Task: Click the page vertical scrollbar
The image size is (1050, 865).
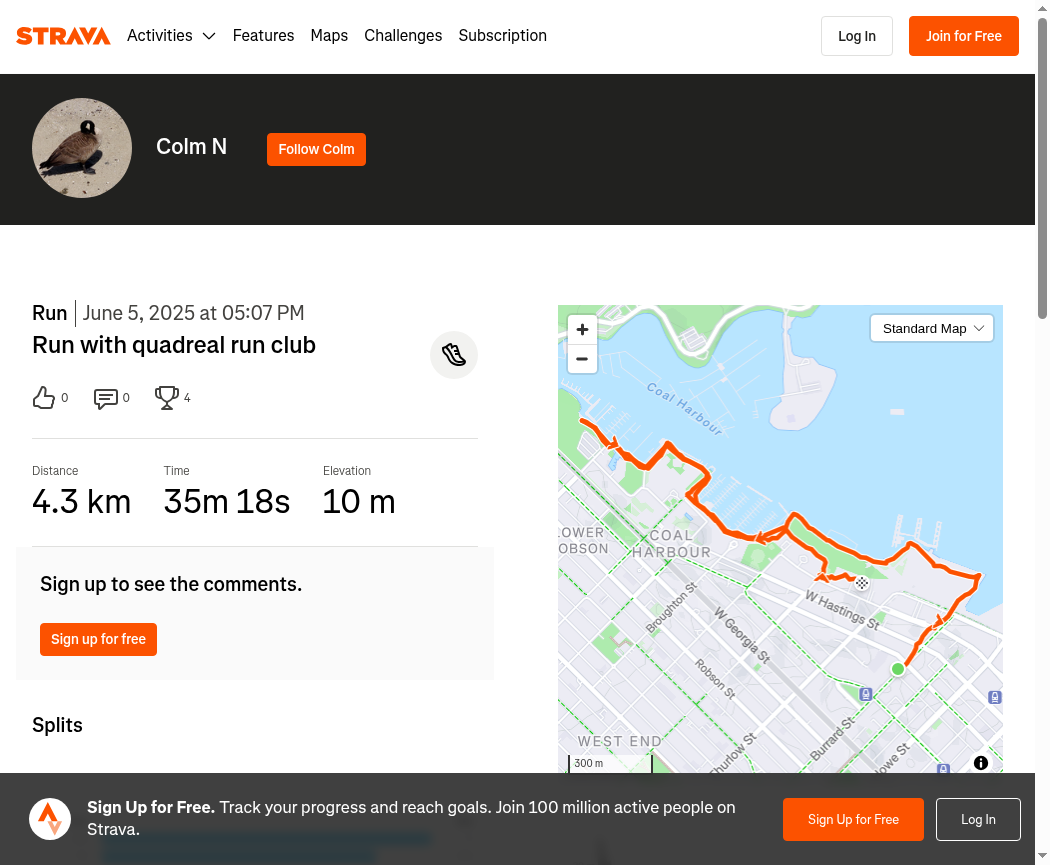Action: (x=1042, y=170)
